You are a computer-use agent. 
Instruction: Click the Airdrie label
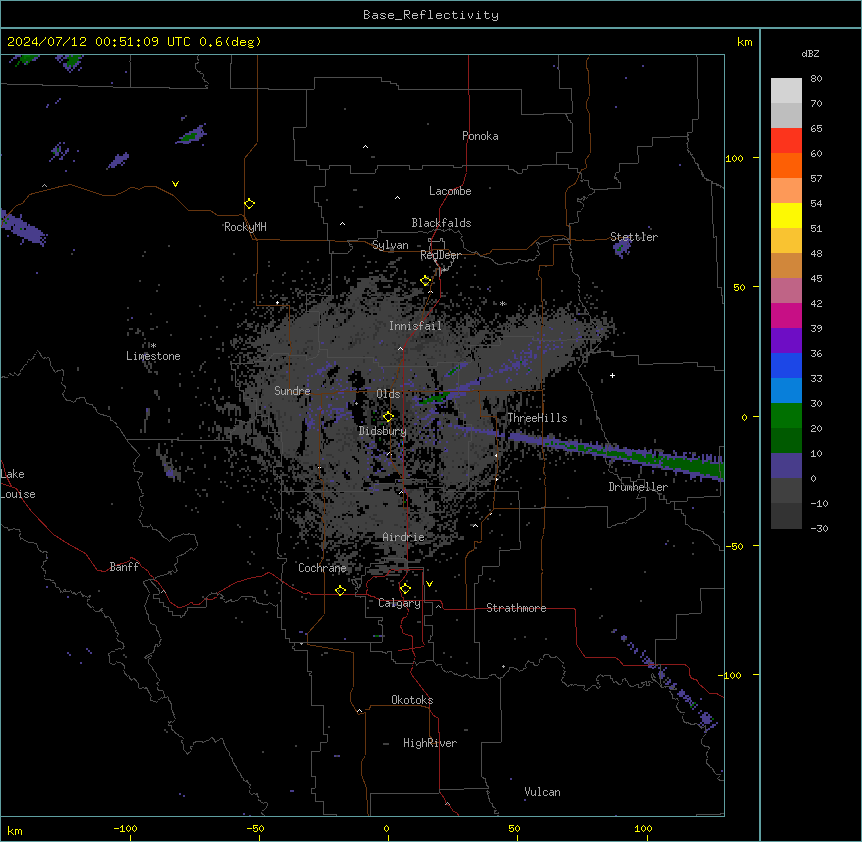point(403,537)
